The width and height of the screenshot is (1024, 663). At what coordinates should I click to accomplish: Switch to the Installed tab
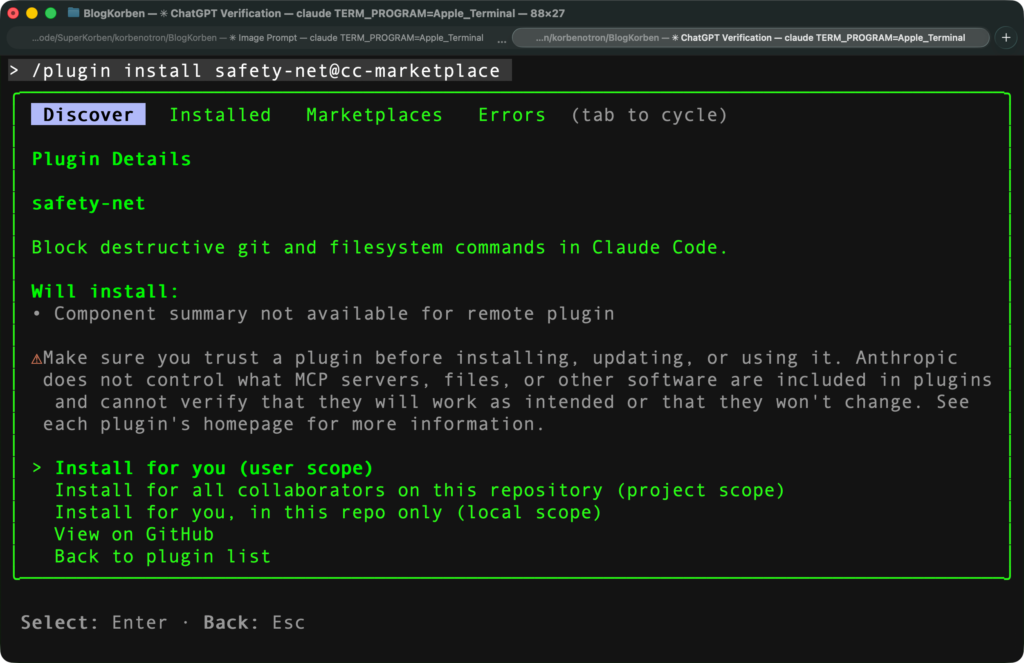tap(220, 115)
